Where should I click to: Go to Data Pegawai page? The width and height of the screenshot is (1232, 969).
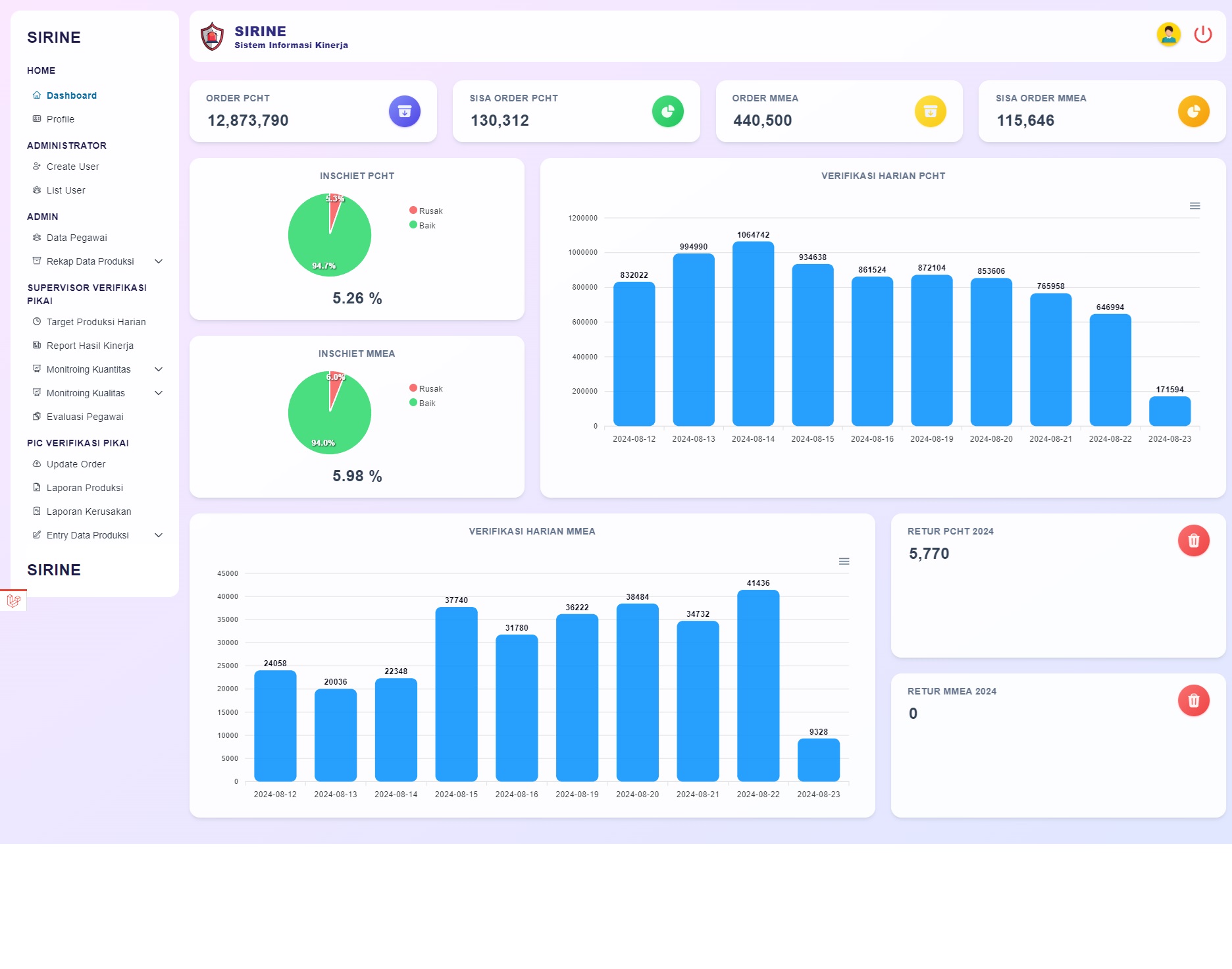point(76,238)
